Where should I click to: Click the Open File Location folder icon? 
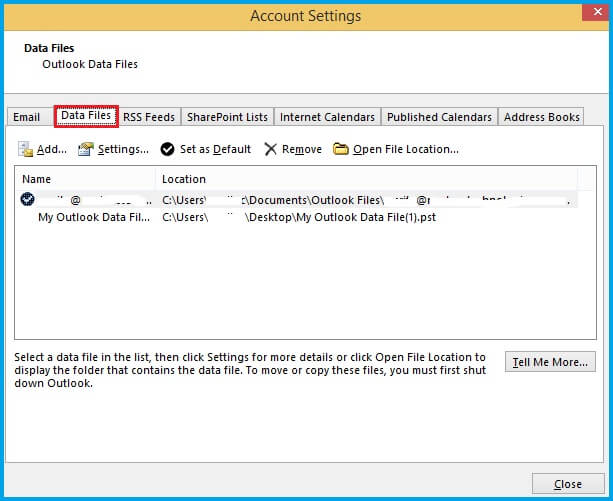pyautogui.click(x=341, y=149)
